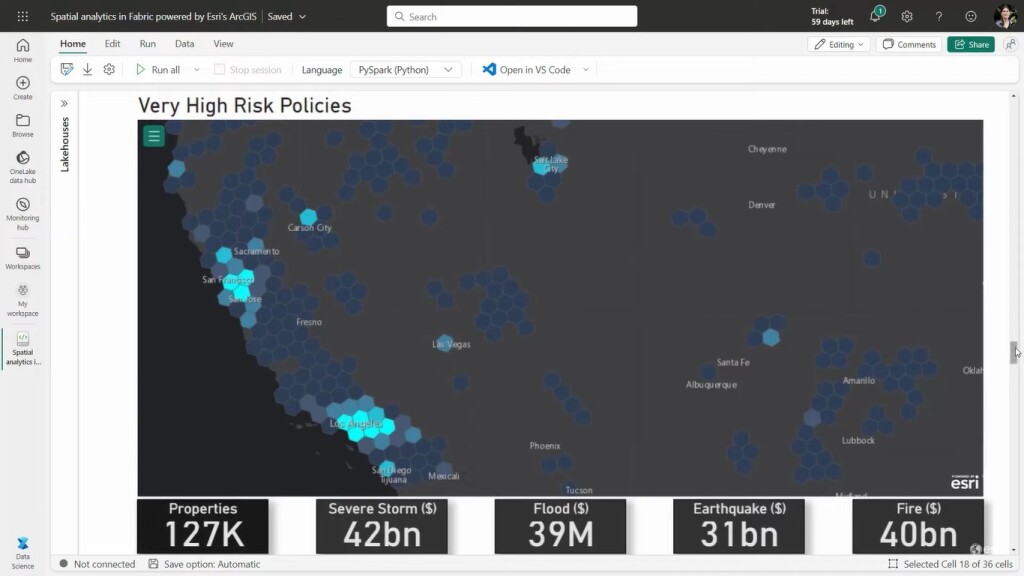Collapse the Lakehouses pane with the chevrons

(x=64, y=101)
